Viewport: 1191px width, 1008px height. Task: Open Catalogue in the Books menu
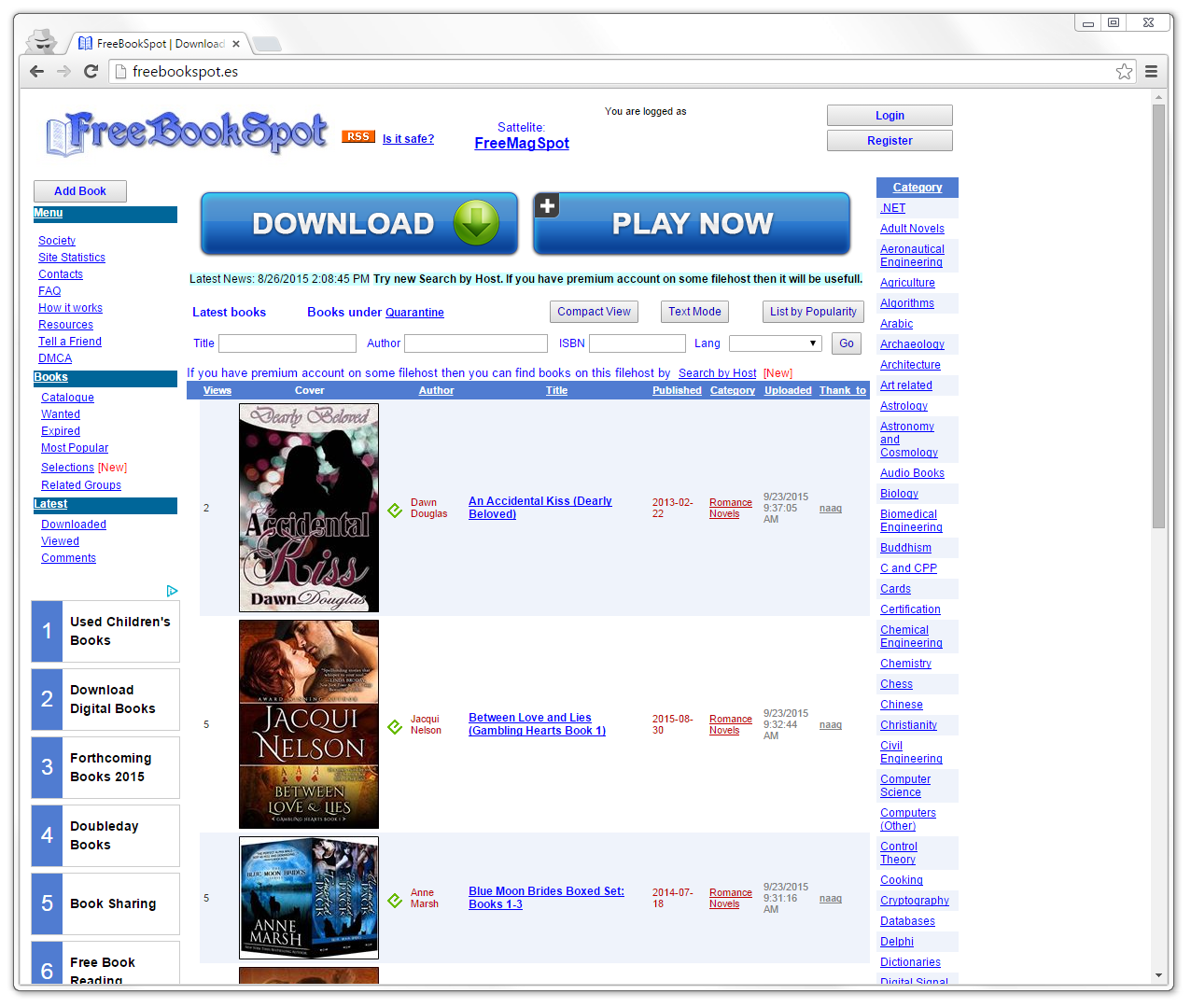(x=67, y=397)
